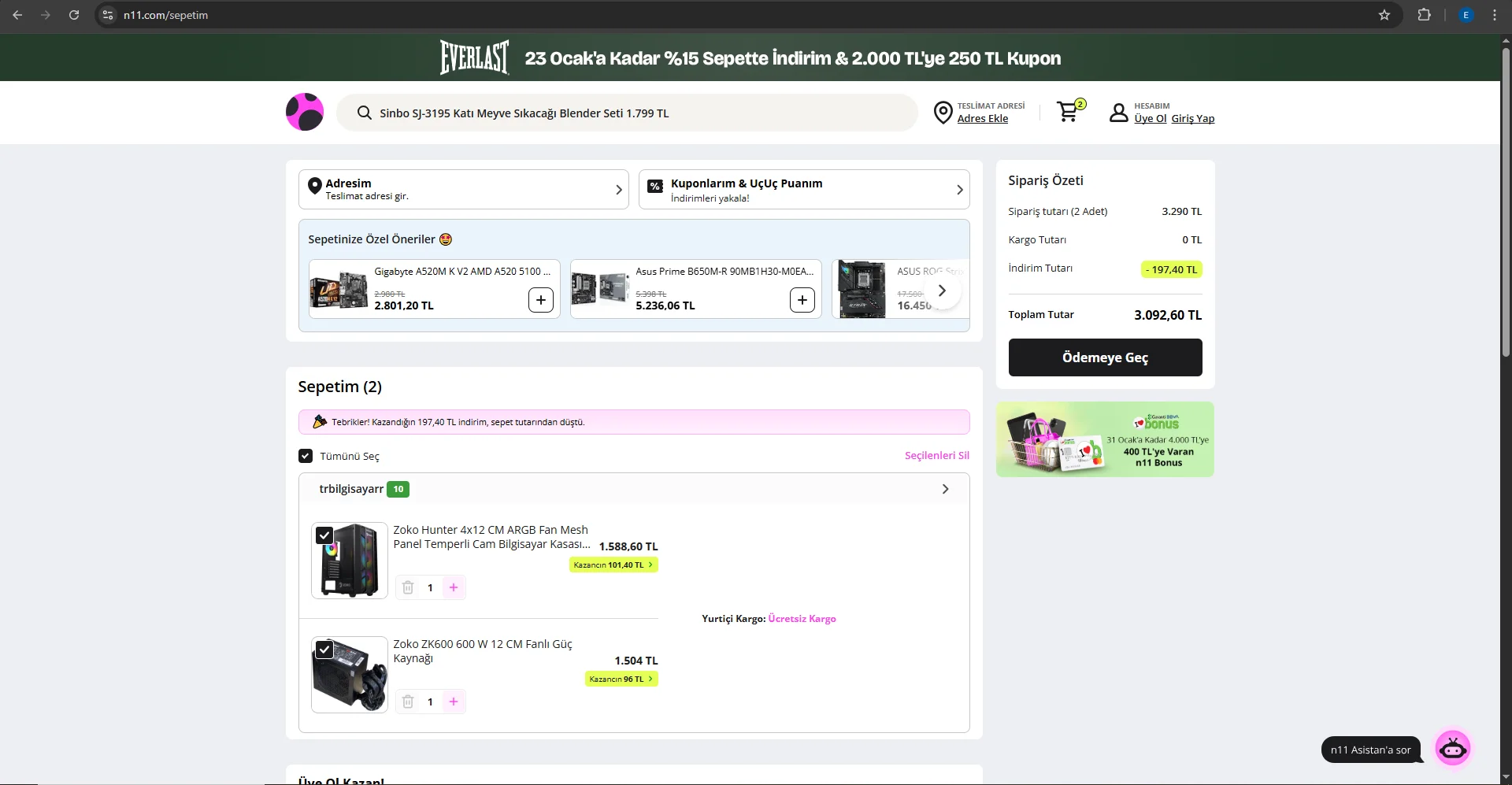The height and width of the screenshot is (785, 1512).
Task: Click the Adres Ekle link
Action: click(983, 119)
